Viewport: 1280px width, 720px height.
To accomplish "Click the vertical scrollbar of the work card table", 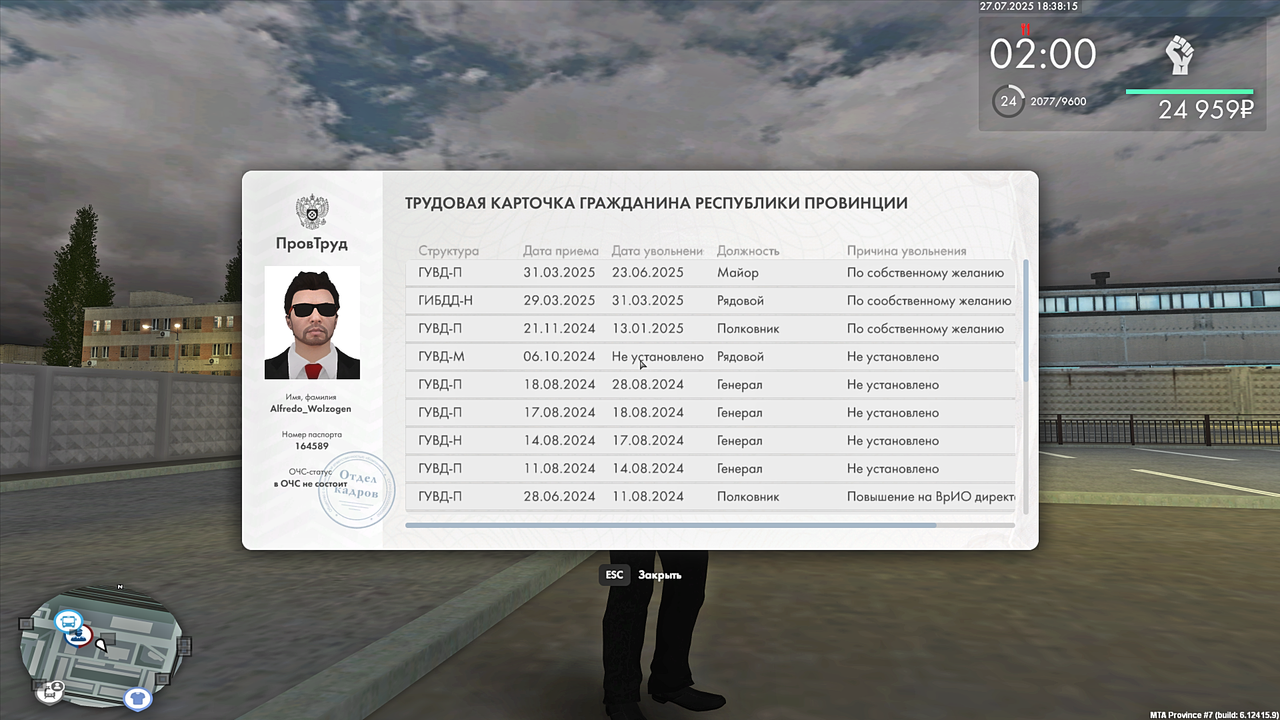I will (1026, 320).
